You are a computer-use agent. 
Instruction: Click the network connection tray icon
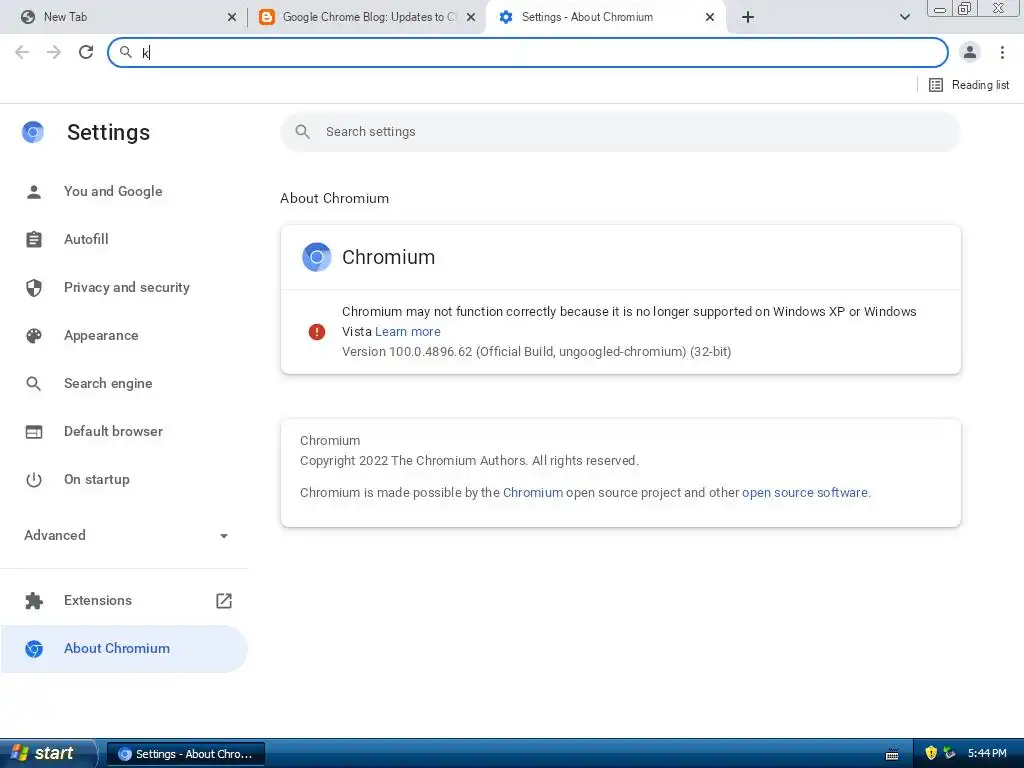point(950,753)
